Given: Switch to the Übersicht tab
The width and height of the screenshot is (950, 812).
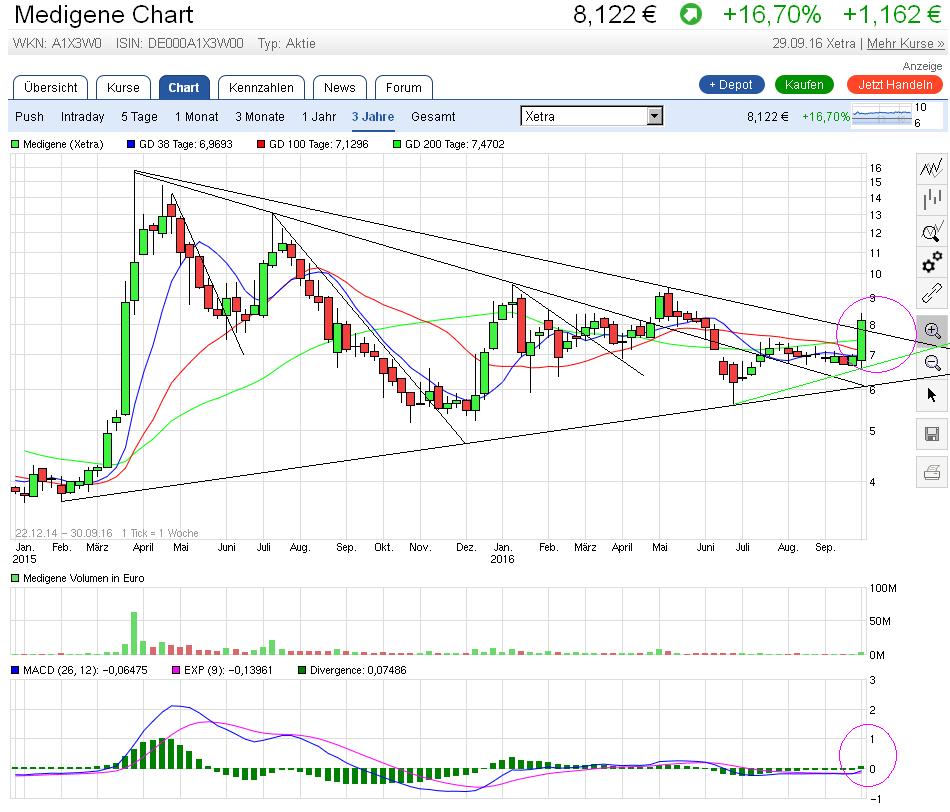Looking at the screenshot, I should pyautogui.click(x=50, y=87).
